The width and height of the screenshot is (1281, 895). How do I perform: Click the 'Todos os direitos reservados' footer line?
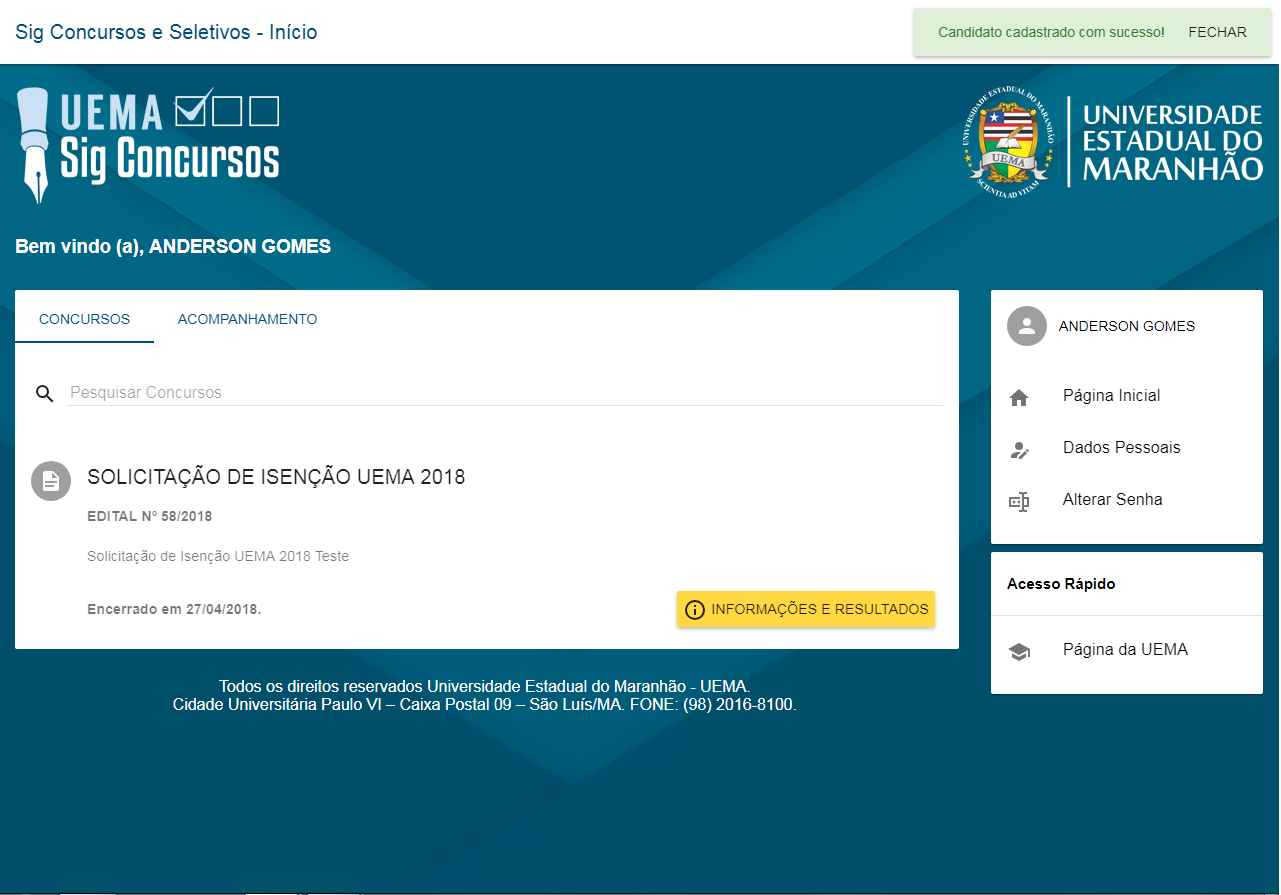point(485,686)
